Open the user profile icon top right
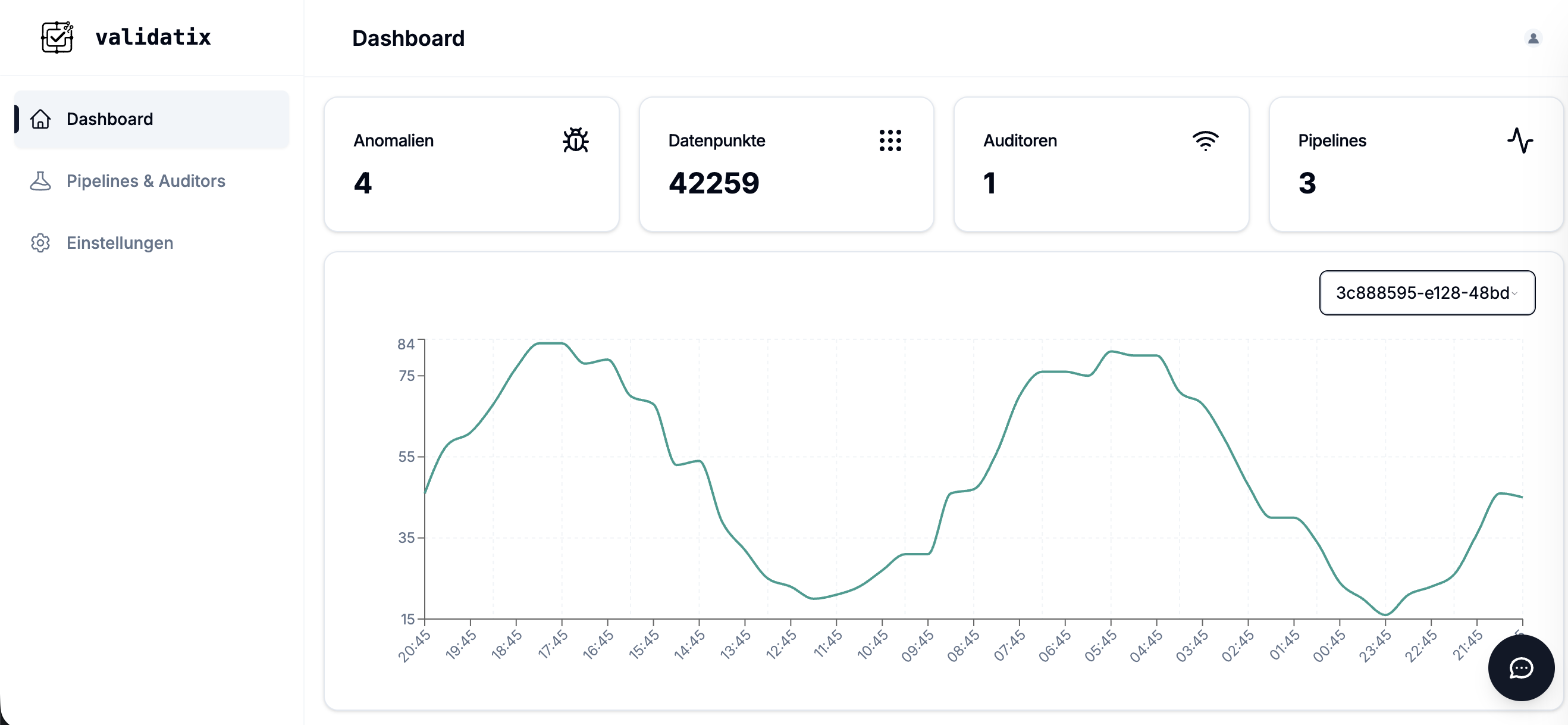Screen dimensions: 1568x725 tap(1533, 38)
